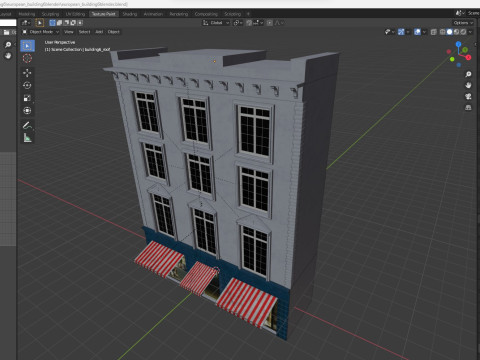Choose the Set new selection mode icon

(x=52, y=23)
